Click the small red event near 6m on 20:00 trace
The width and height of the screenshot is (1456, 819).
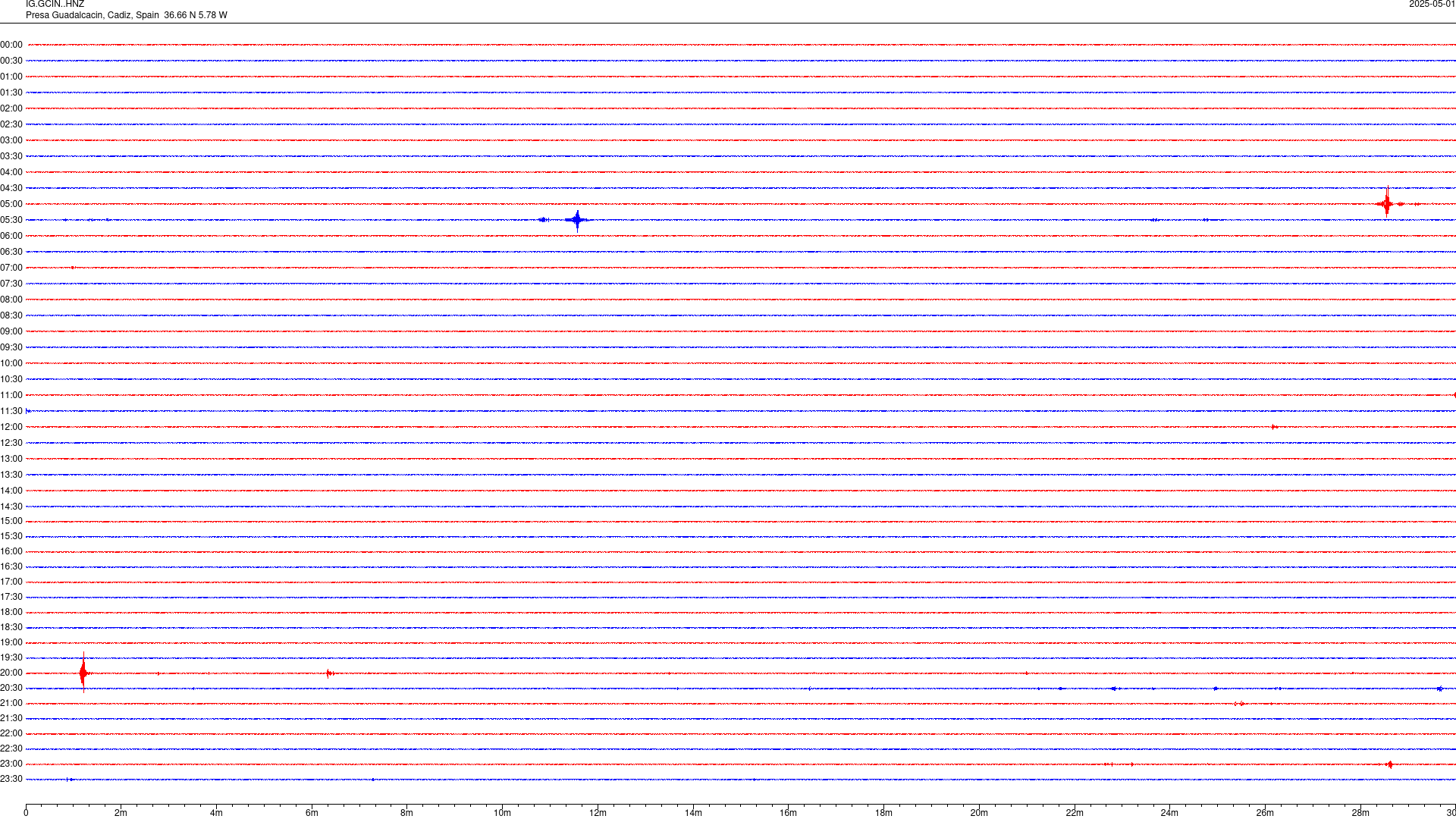[x=330, y=673]
